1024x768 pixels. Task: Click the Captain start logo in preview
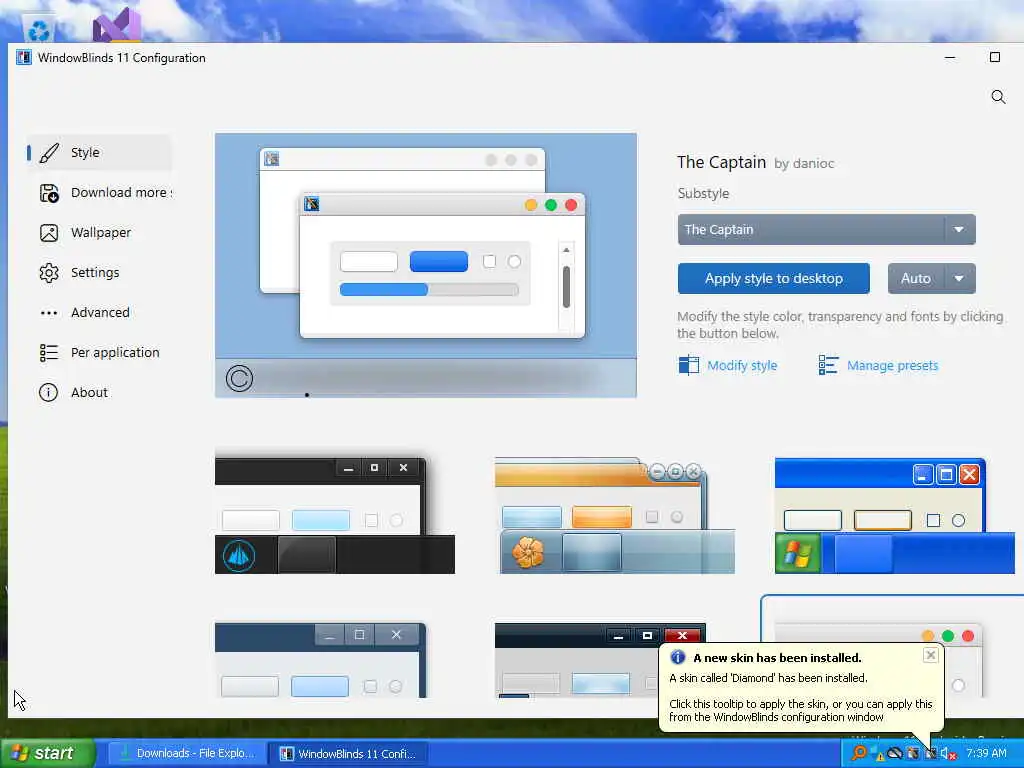[x=239, y=379]
